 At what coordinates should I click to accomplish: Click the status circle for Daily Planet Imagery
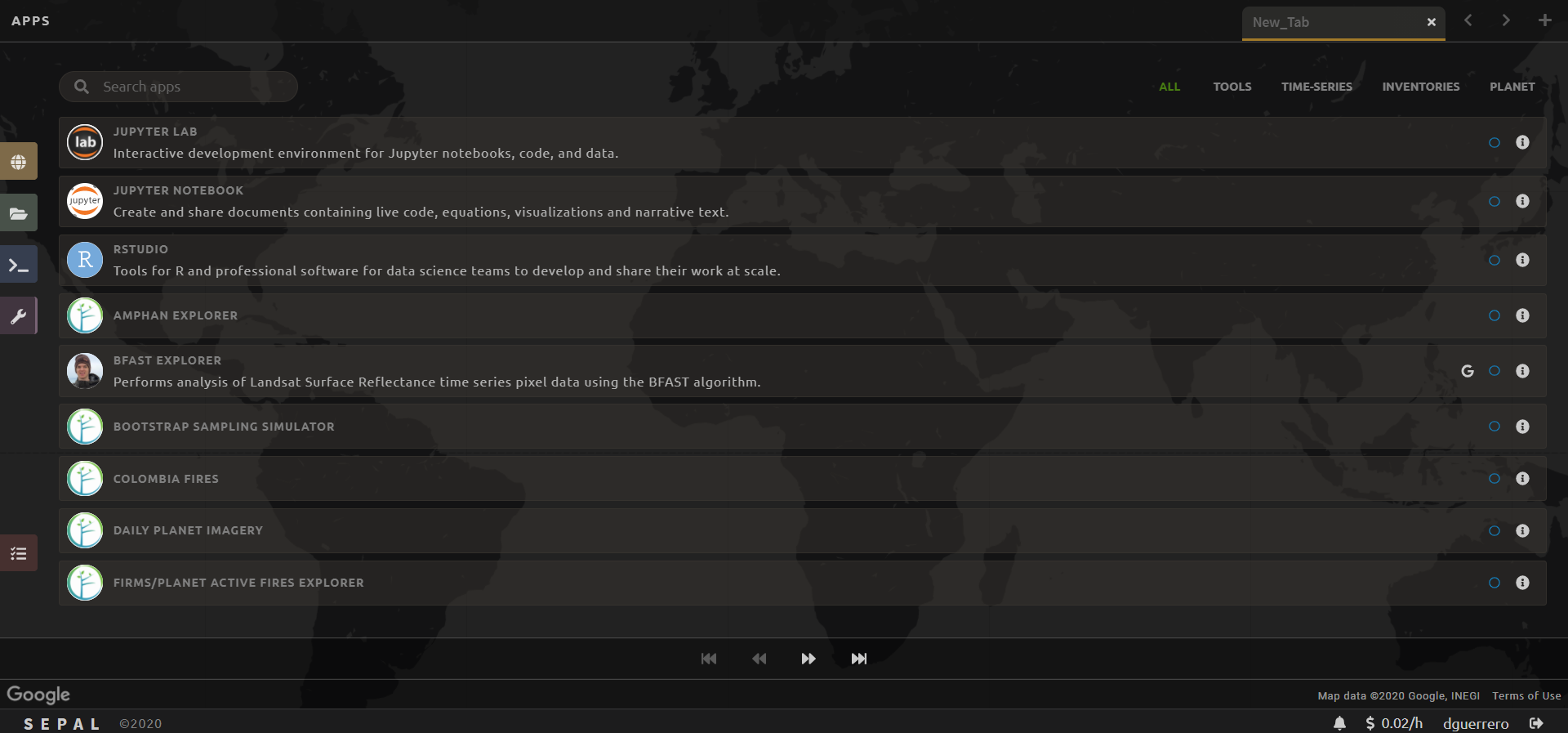tap(1494, 531)
